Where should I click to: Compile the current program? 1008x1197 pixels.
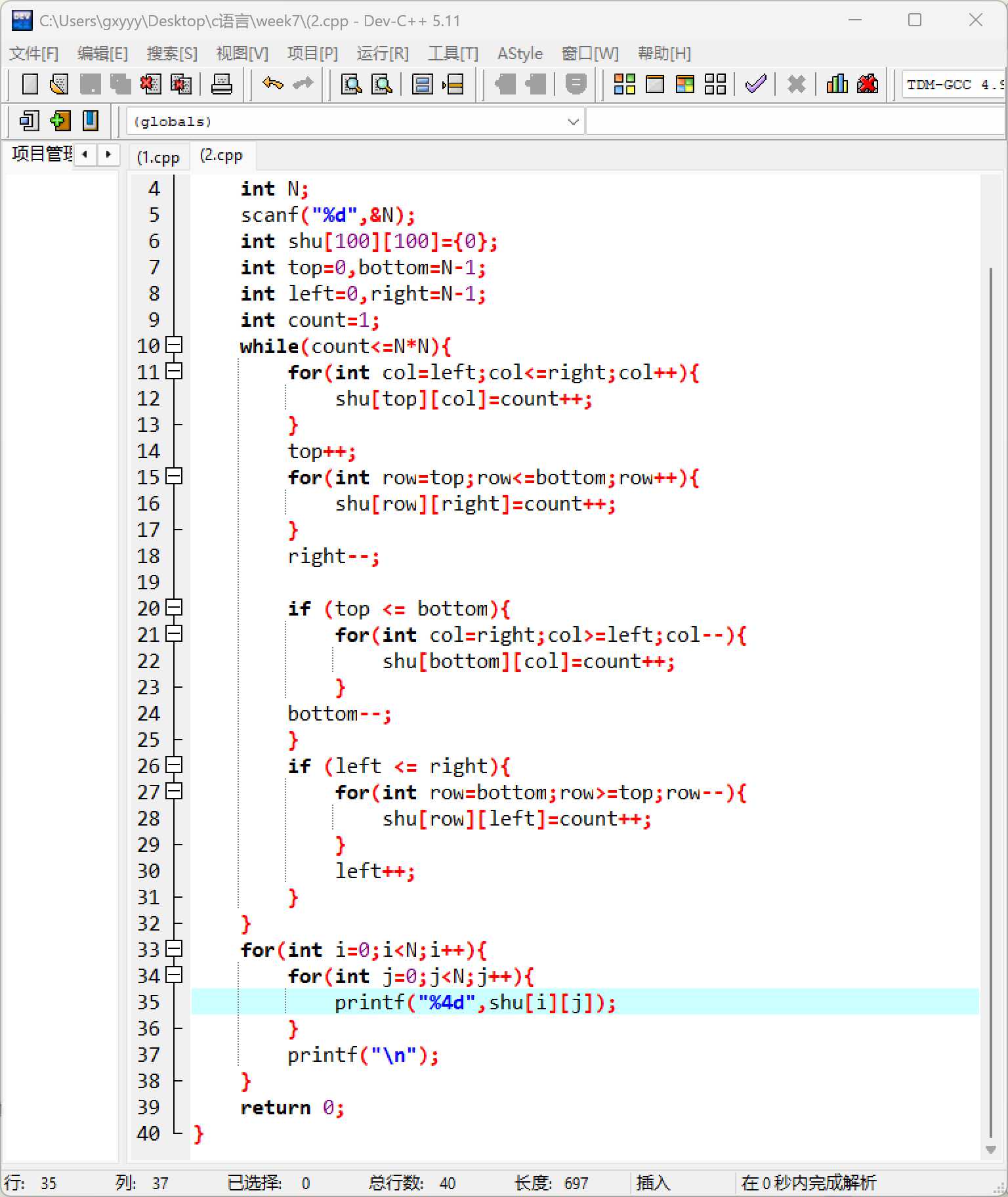coord(624,84)
